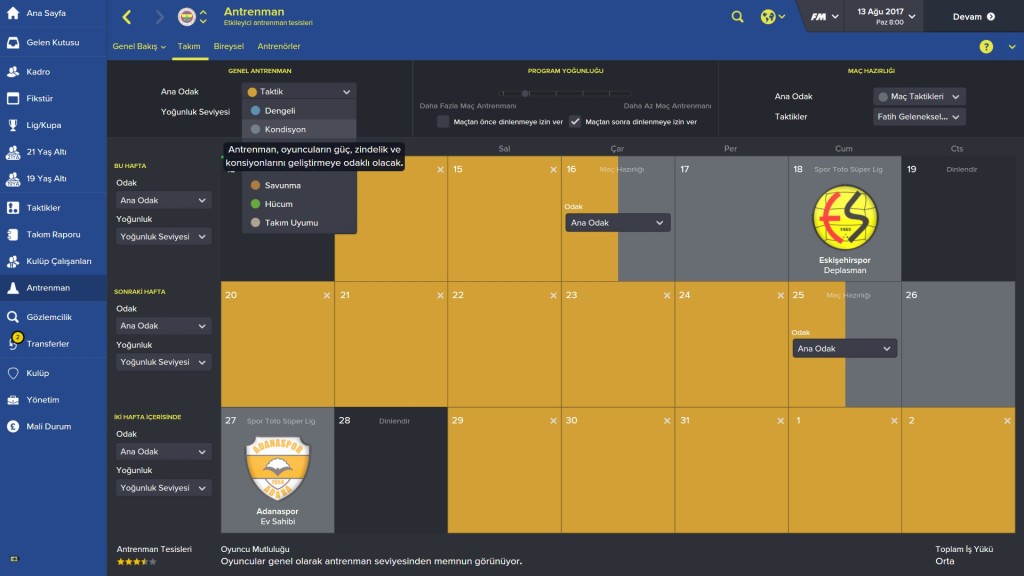Go back with left arrow

pyautogui.click(x=127, y=17)
